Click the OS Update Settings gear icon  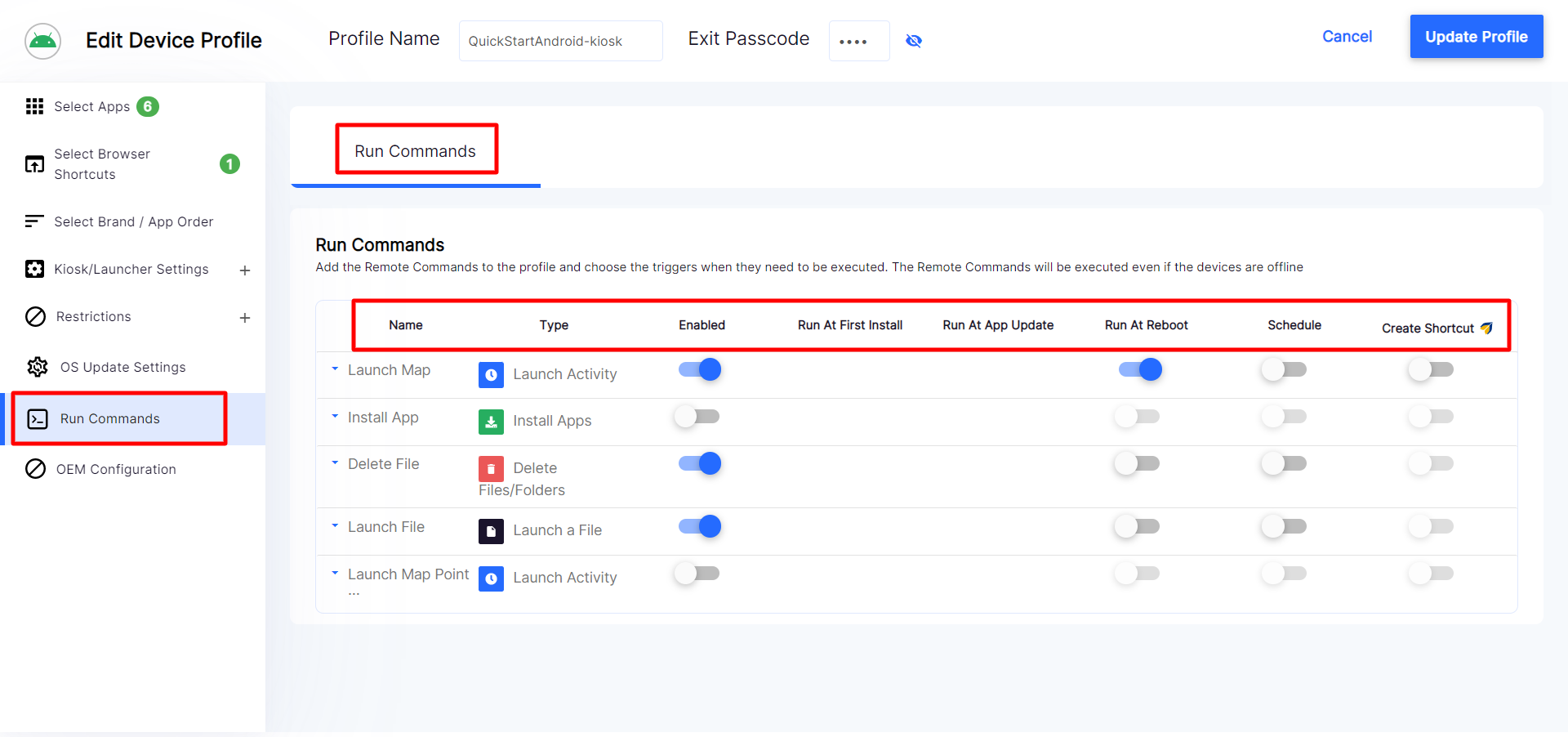[37, 367]
